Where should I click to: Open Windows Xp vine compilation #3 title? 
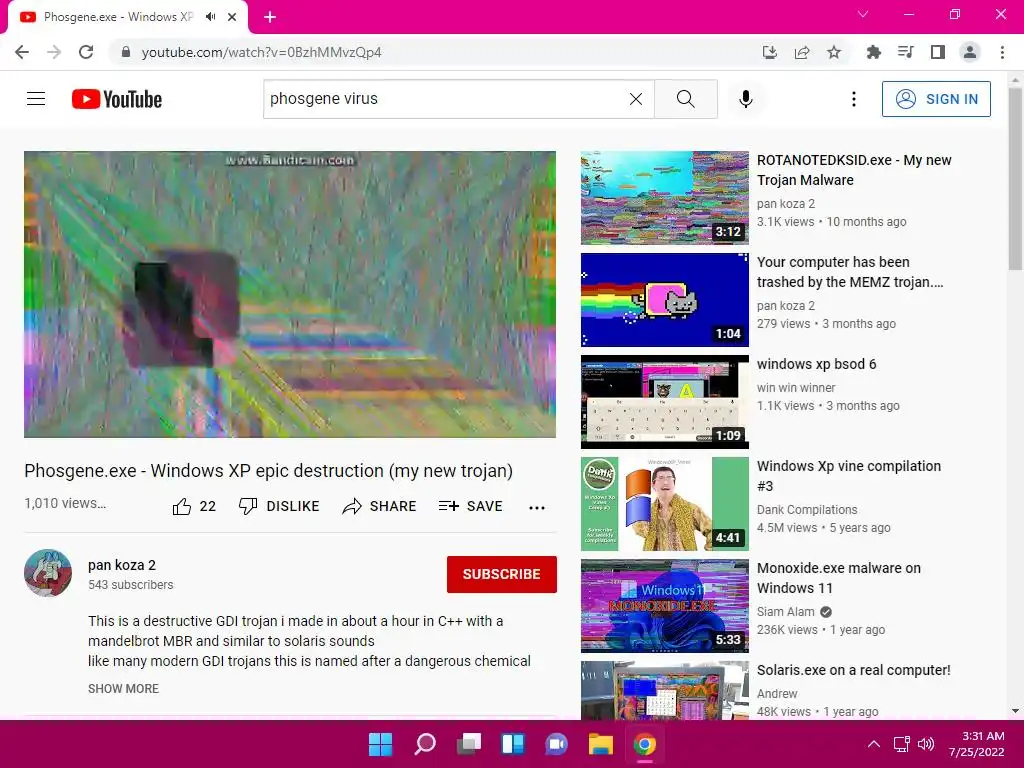848,475
